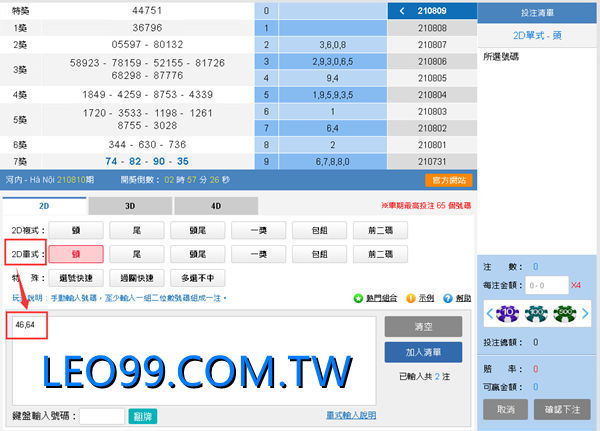Screen dimensions: 600x431
Task: Toggle the highlighted 頭 in 2D單式 row
Action: pyautogui.click(x=76, y=254)
